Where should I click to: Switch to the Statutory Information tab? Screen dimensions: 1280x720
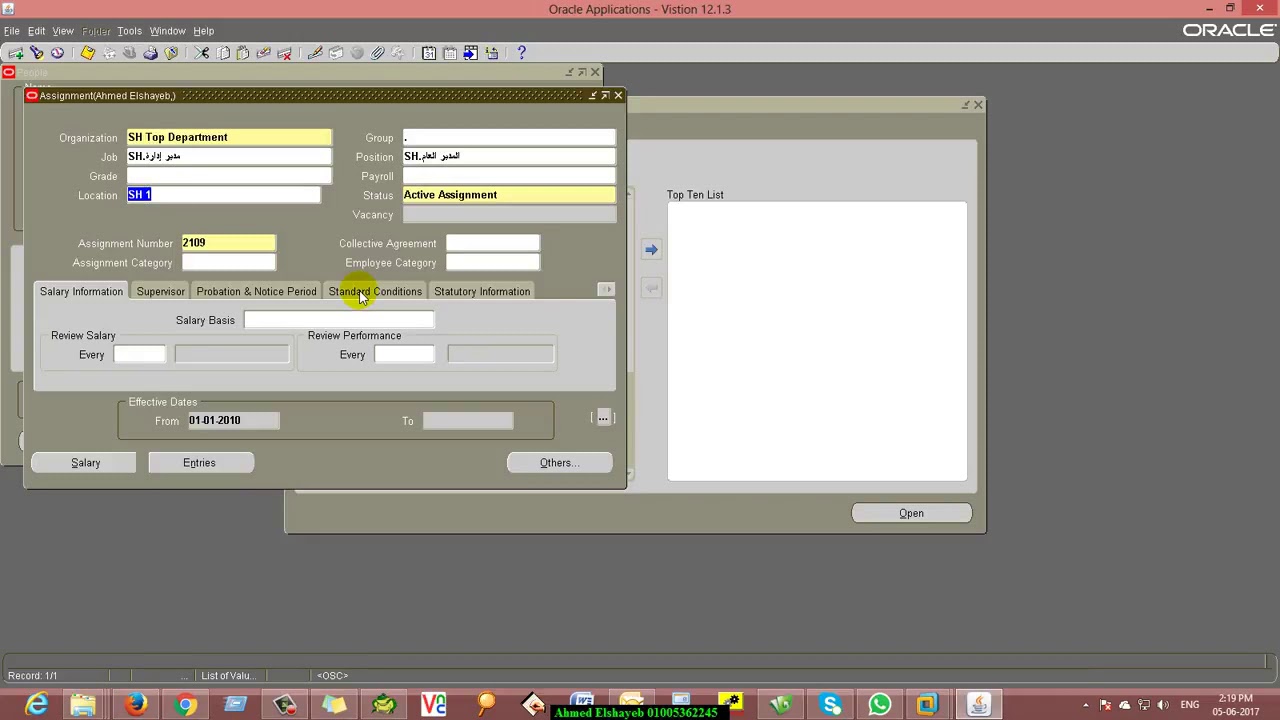click(482, 292)
